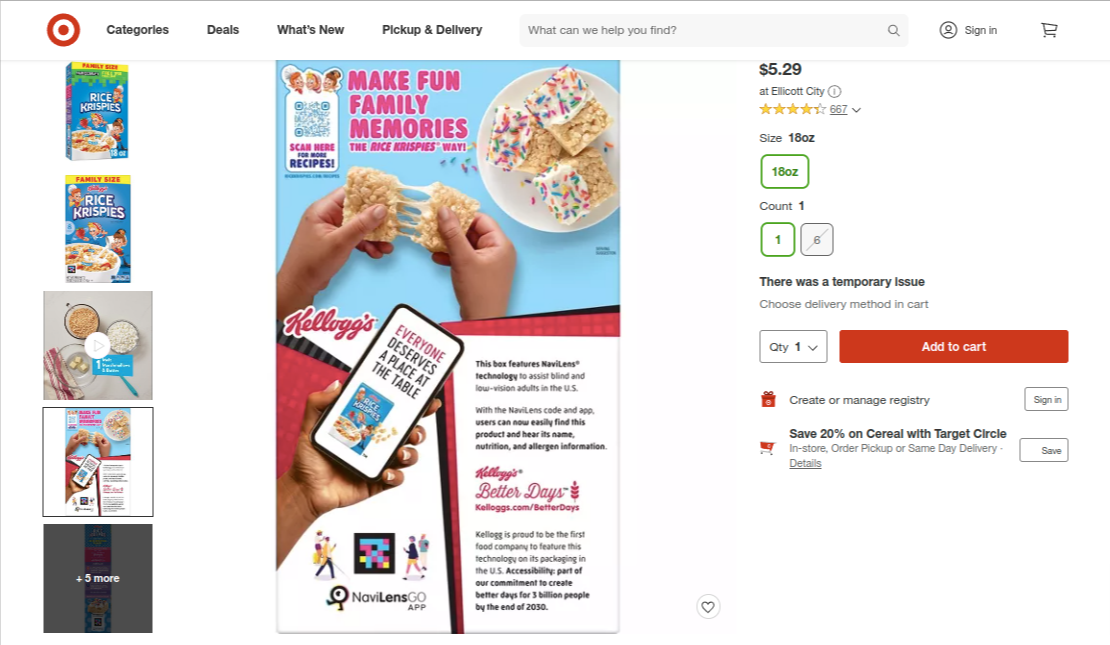Select the 18oz size option

click(x=784, y=171)
